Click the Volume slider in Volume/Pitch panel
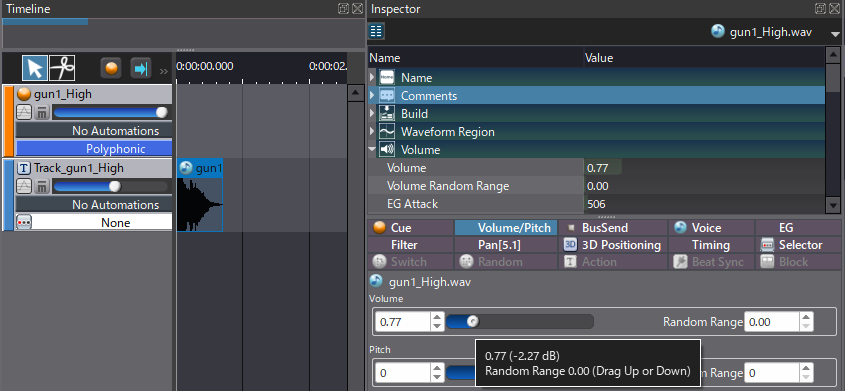 (520, 322)
